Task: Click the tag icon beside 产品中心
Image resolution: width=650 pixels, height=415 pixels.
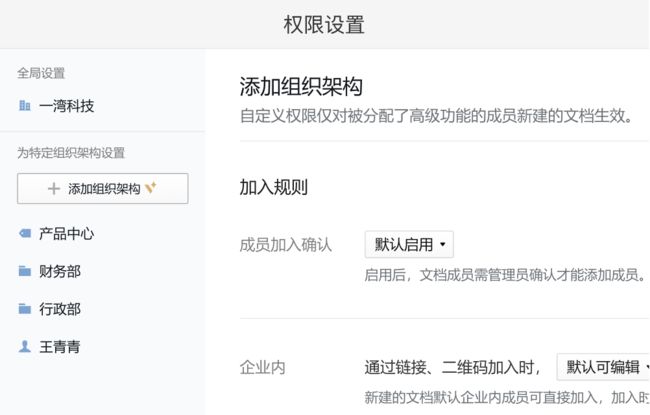Action: pos(25,233)
